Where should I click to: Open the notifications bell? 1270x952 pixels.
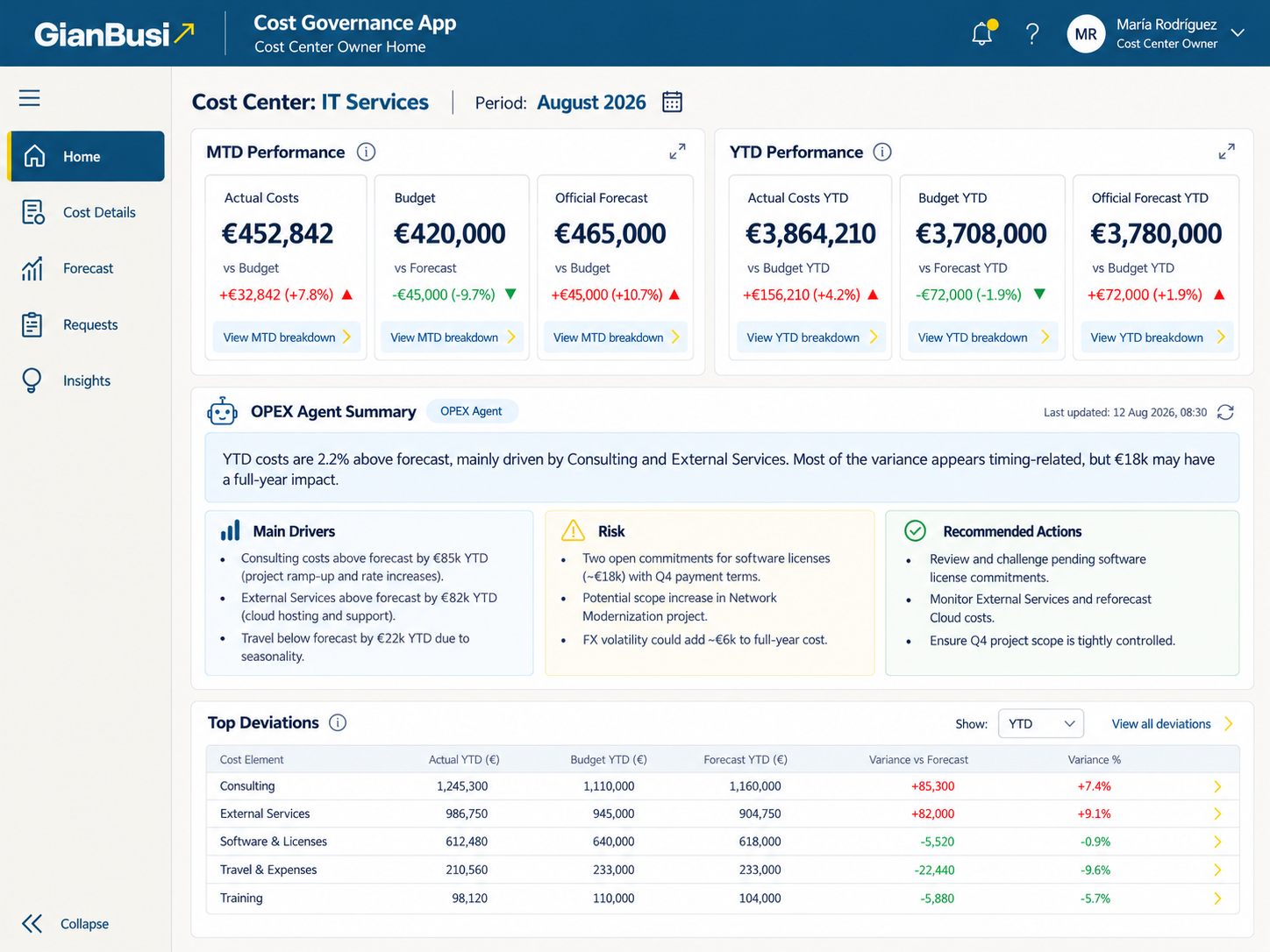point(983,33)
